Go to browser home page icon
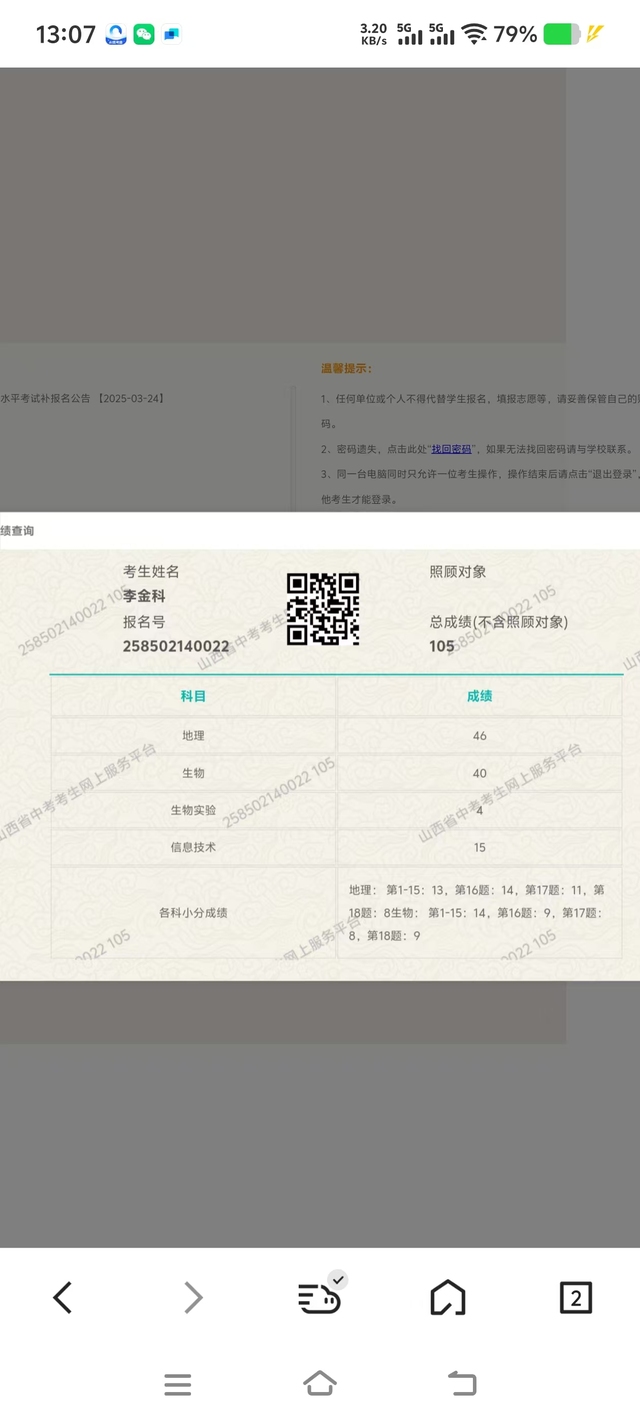 pos(447,1298)
